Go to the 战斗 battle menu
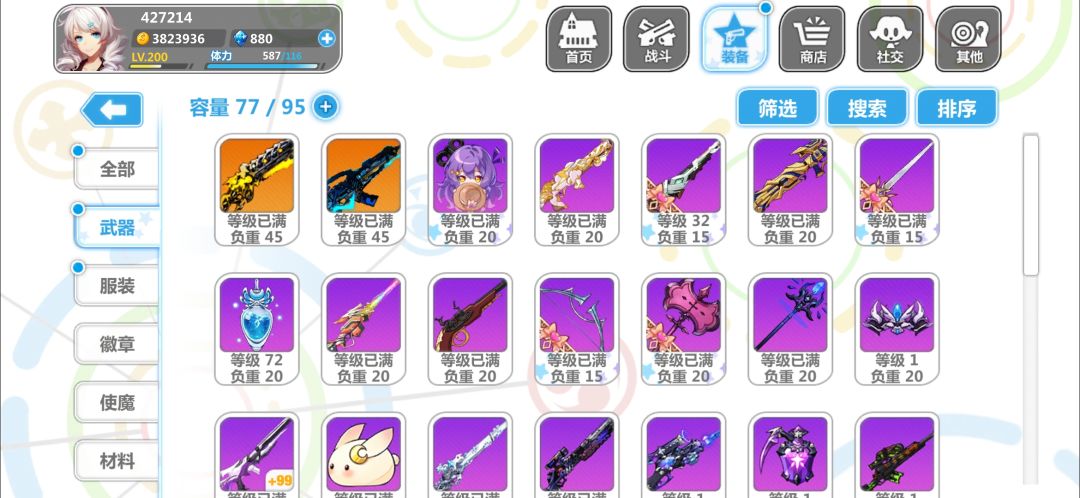1080x498 pixels. click(656, 39)
